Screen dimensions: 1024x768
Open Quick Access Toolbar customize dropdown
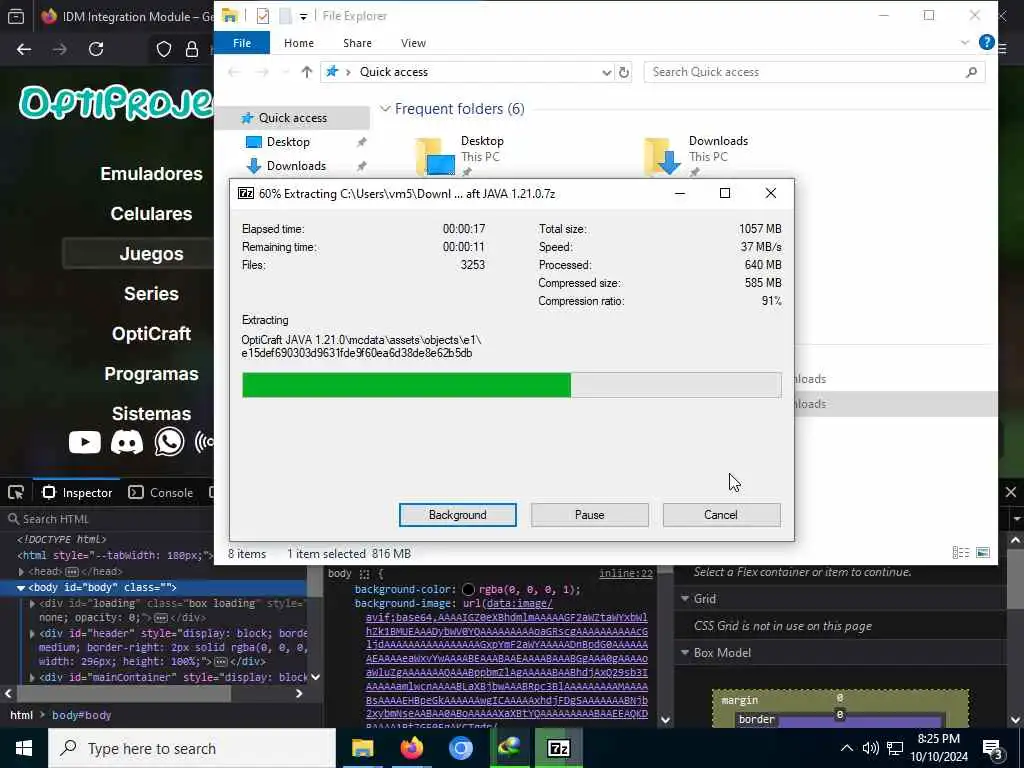click(304, 16)
